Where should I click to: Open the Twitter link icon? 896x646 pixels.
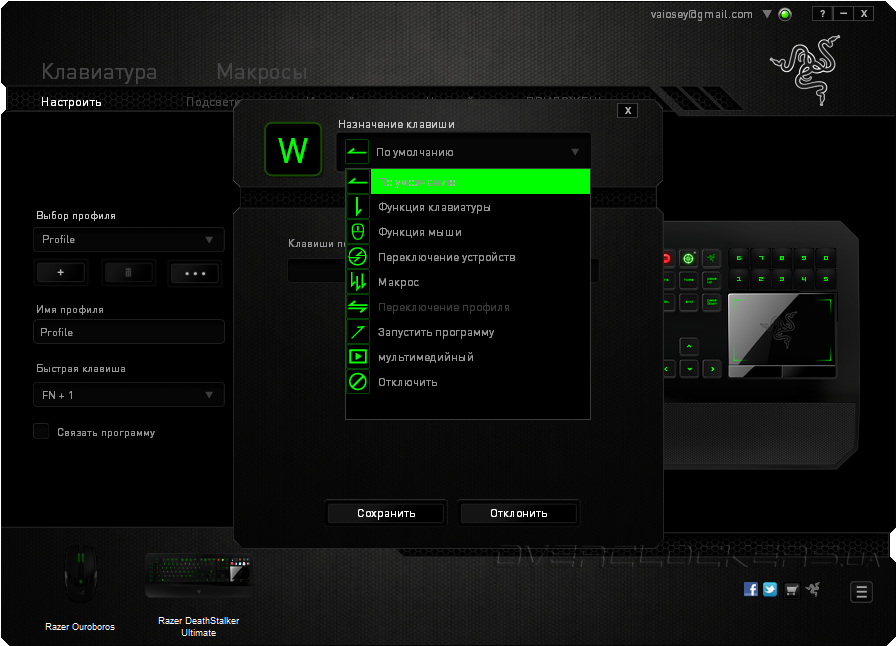pos(770,589)
